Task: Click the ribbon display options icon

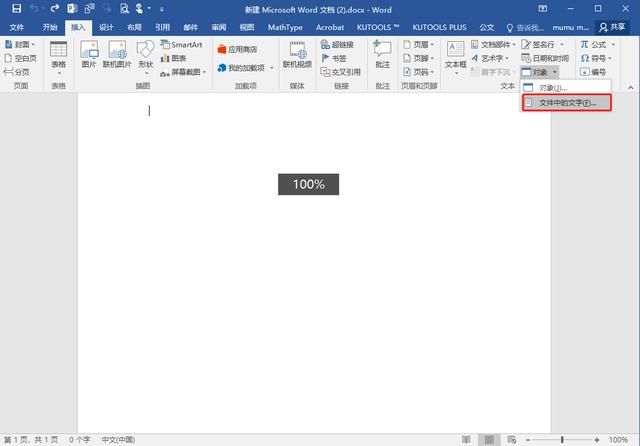Action: [x=543, y=9]
